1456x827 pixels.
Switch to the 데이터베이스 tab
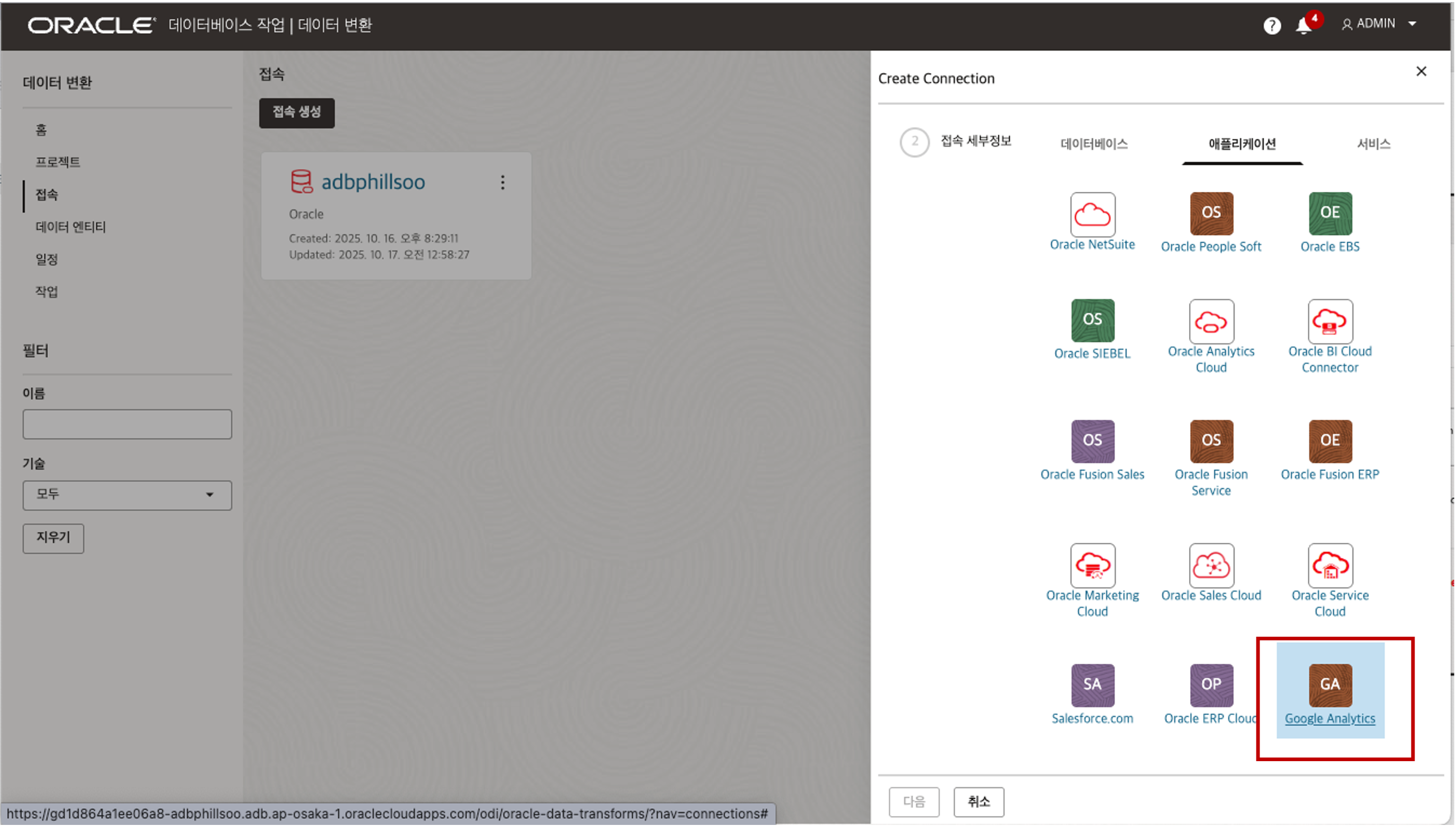1094,144
